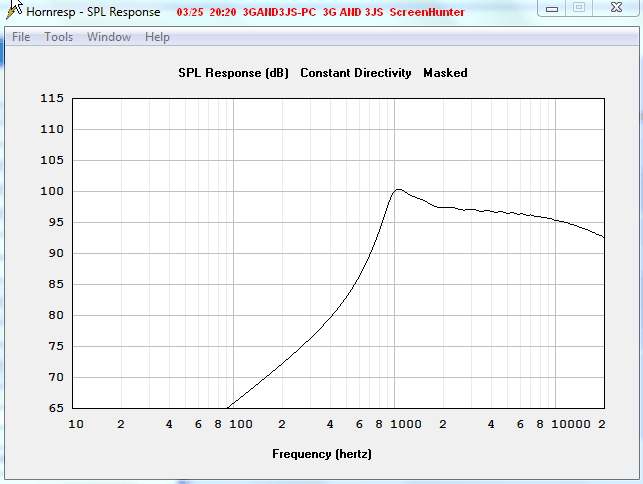The height and width of the screenshot is (484, 643).
Task: Click the 100 dB y-axis value
Action: (x=52, y=191)
